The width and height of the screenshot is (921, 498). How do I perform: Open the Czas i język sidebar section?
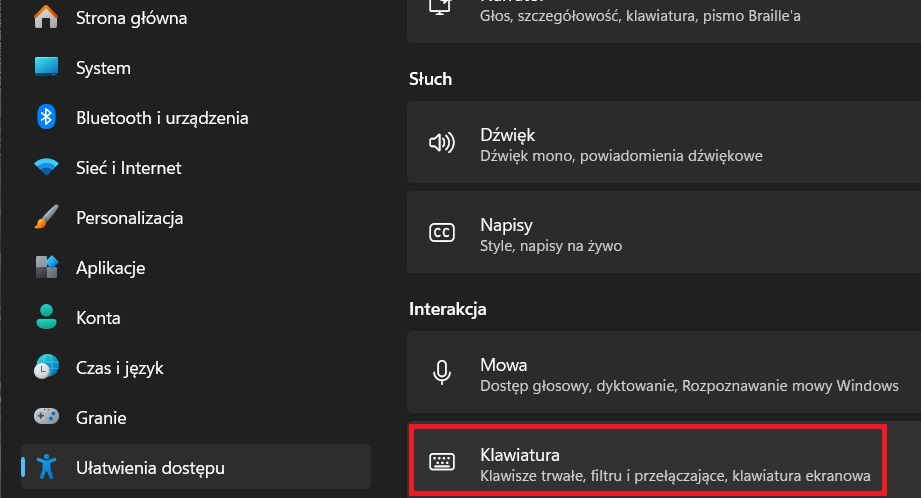point(120,368)
